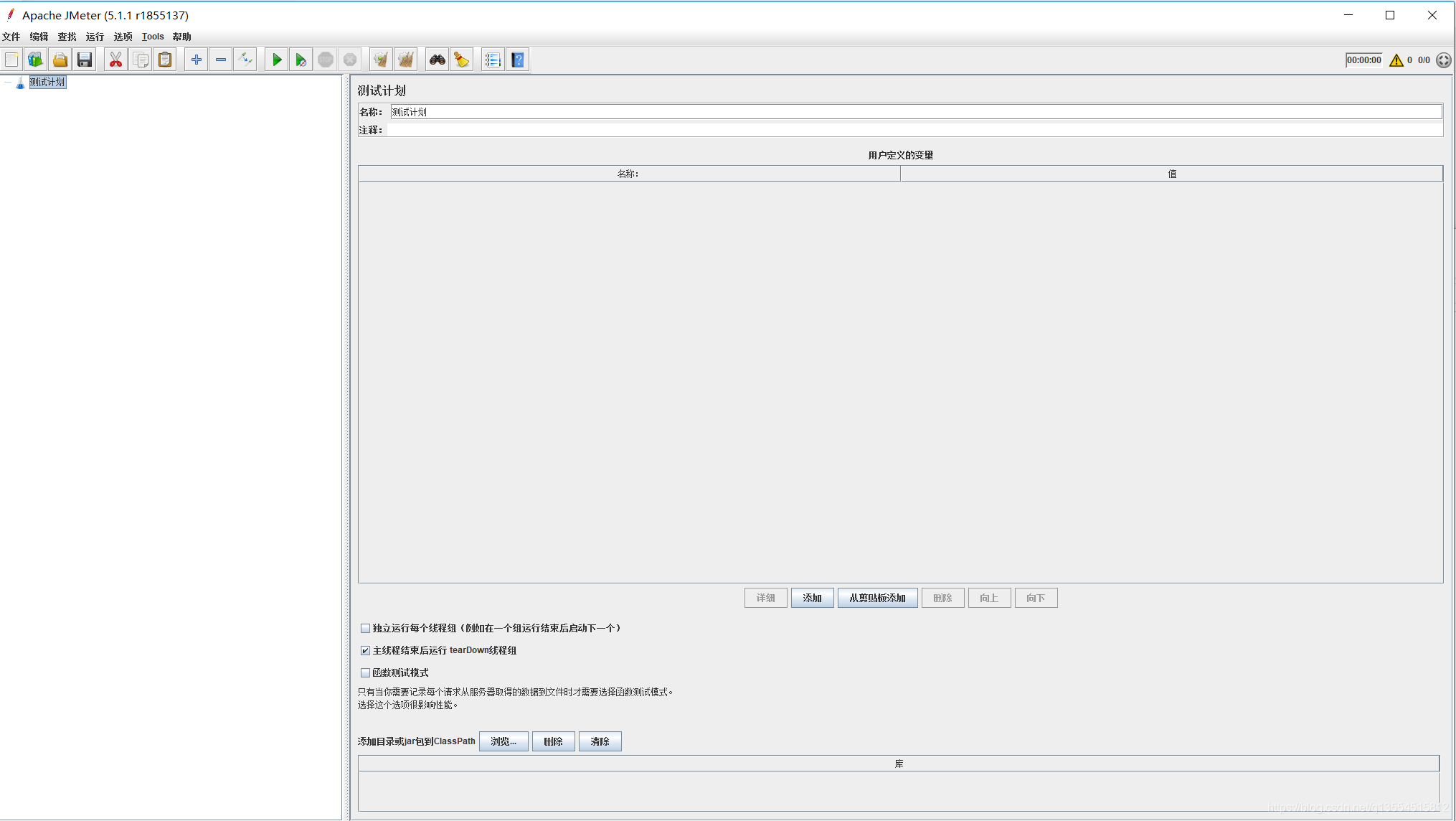Click the greyed Stop test icon

point(326,60)
